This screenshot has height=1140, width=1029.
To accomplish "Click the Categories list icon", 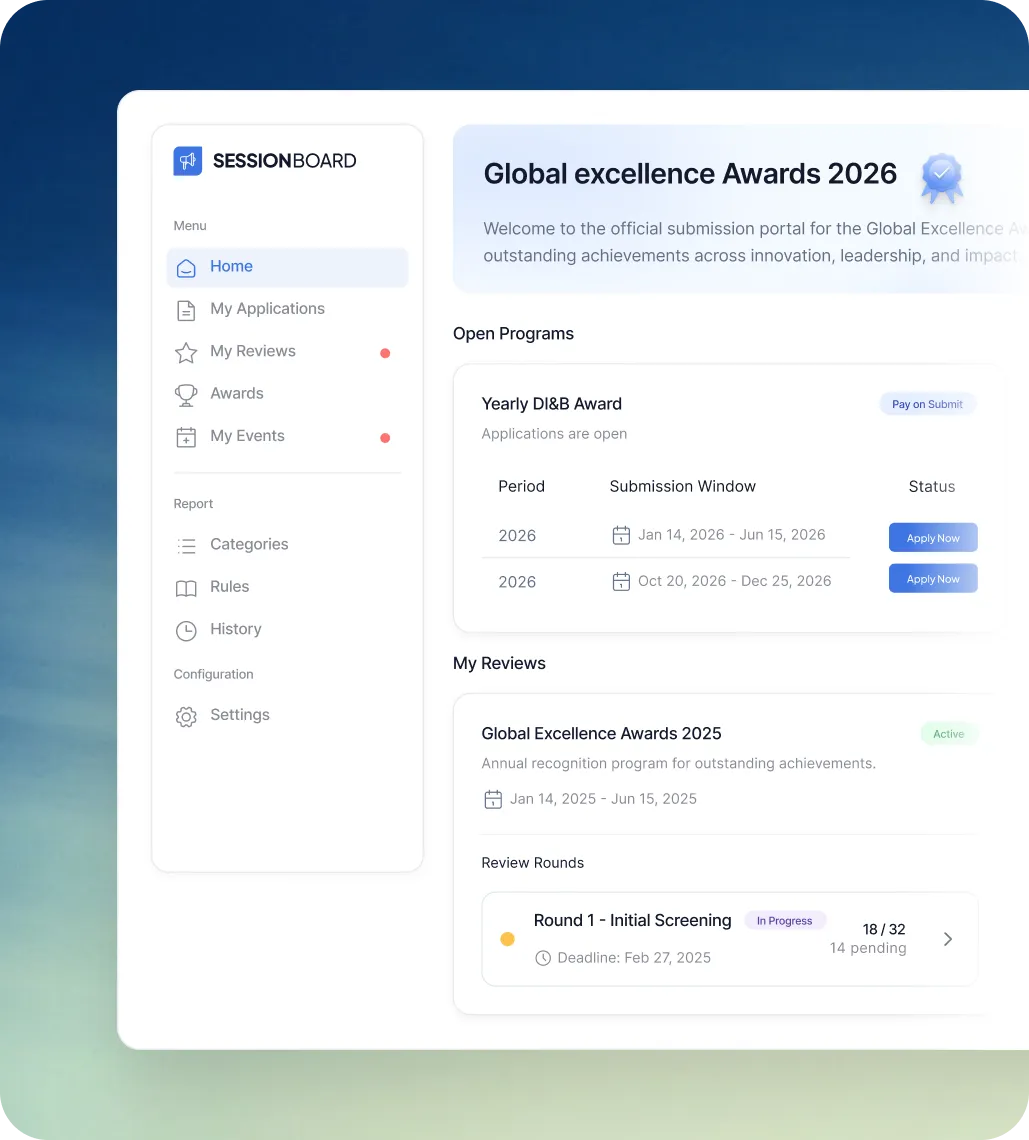I will tap(186, 545).
